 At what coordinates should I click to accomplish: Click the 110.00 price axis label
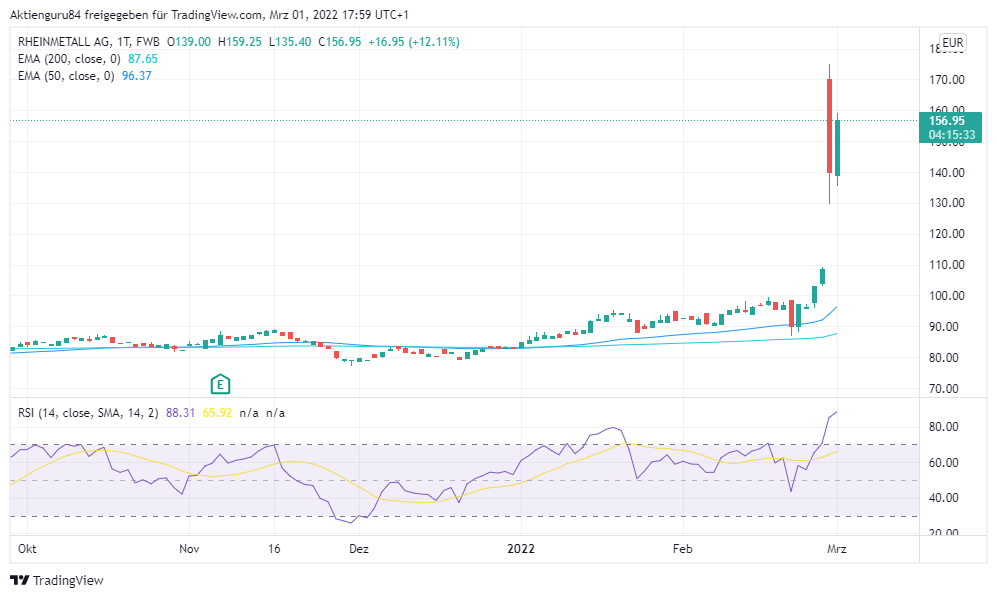click(947, 265)
